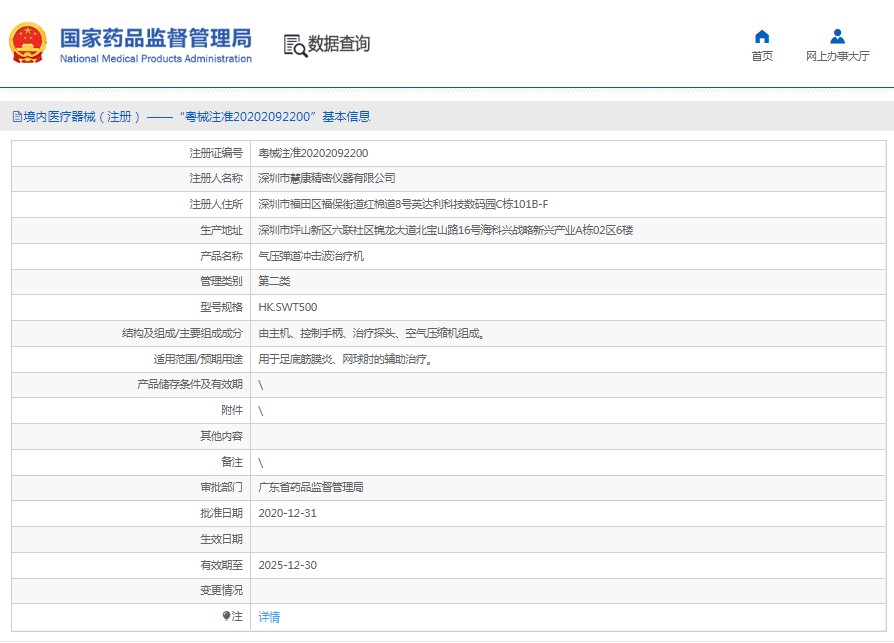Screen dimensions: 894x643
Task: Click the 注册人住所 row label
Action: click(x=216, y=204)
